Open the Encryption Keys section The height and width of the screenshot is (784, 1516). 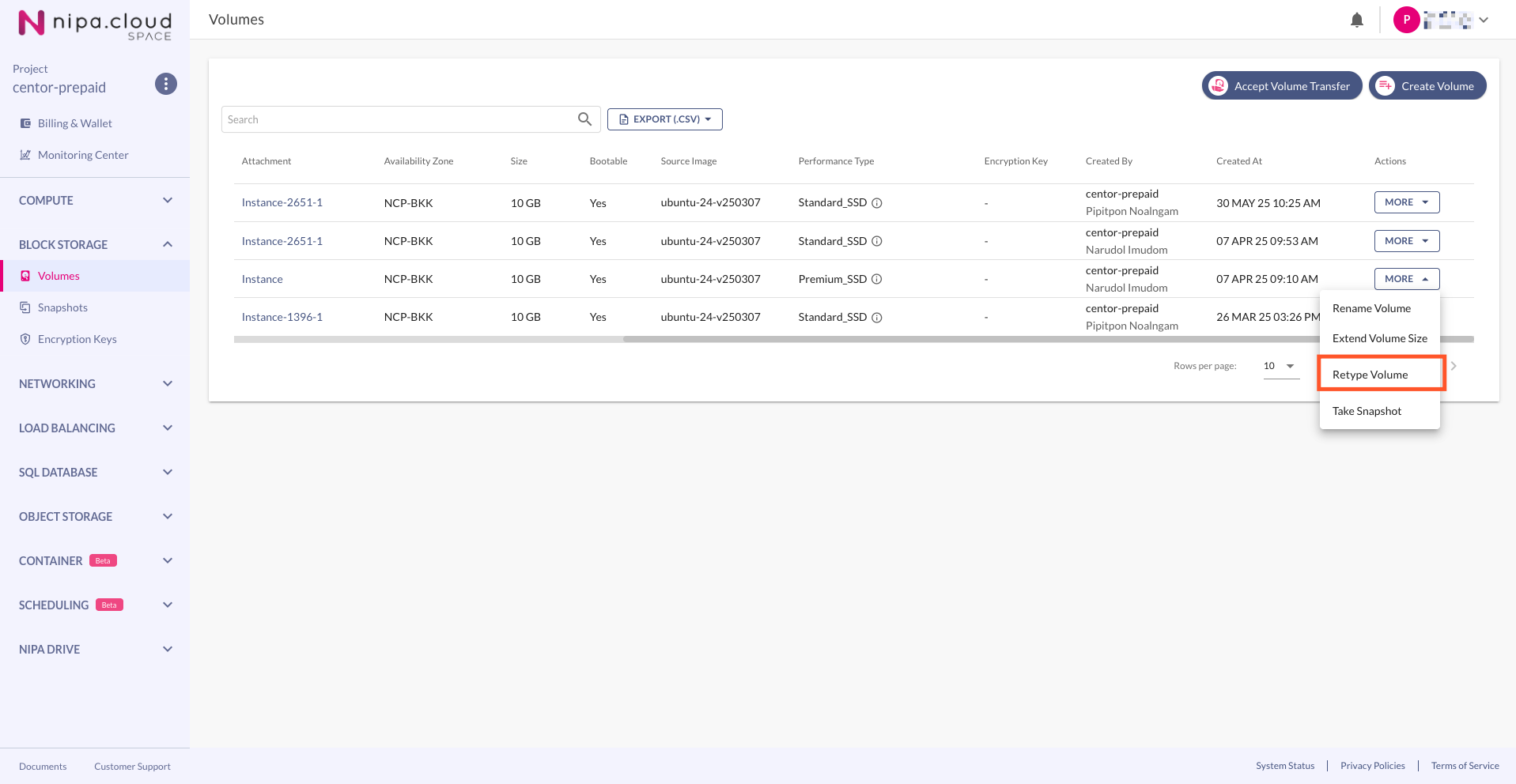(77, 339)
